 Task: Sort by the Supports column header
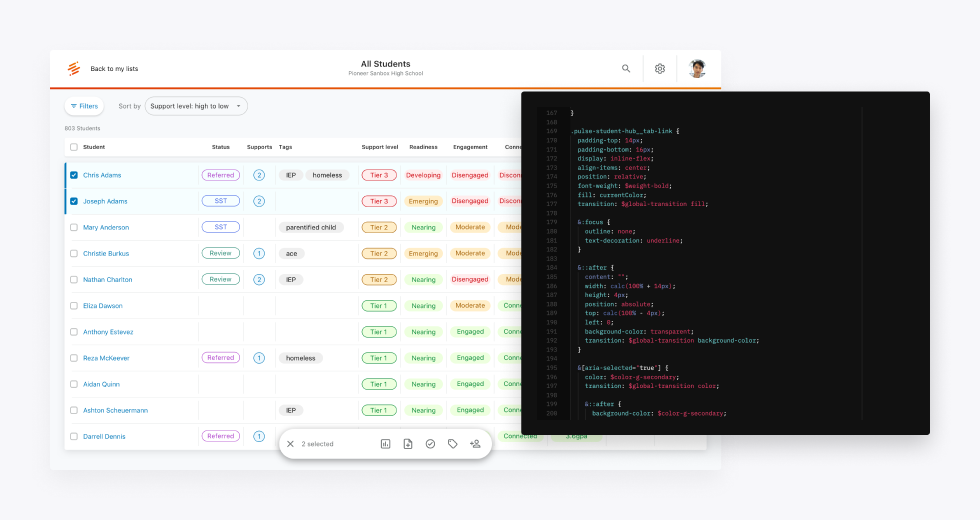(x=259, y=147)
